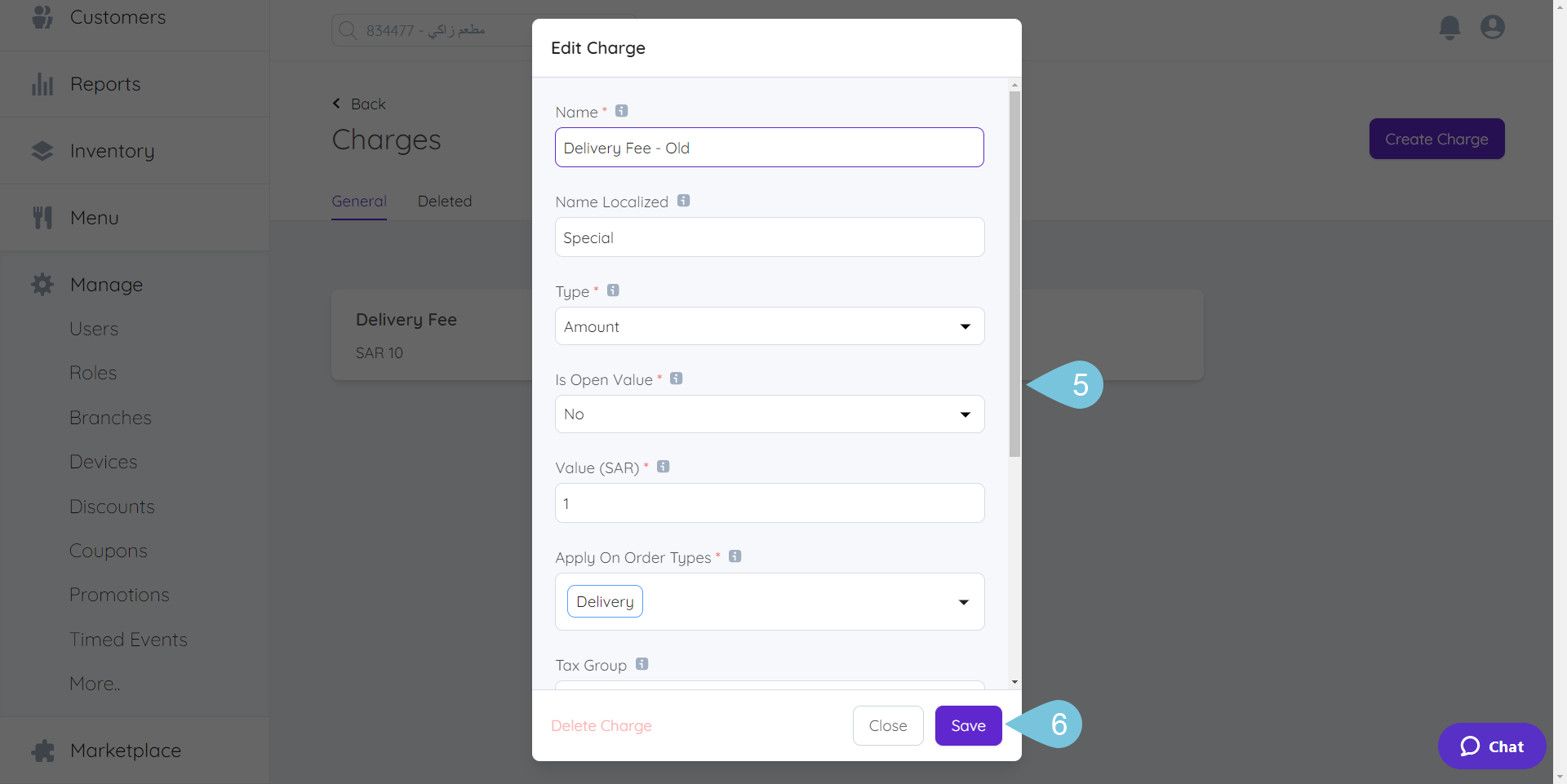The height and width of the screenshot is (784, 1567).
Task: Click info icon beside Apply On Order Types
Action: pos(735,556)
